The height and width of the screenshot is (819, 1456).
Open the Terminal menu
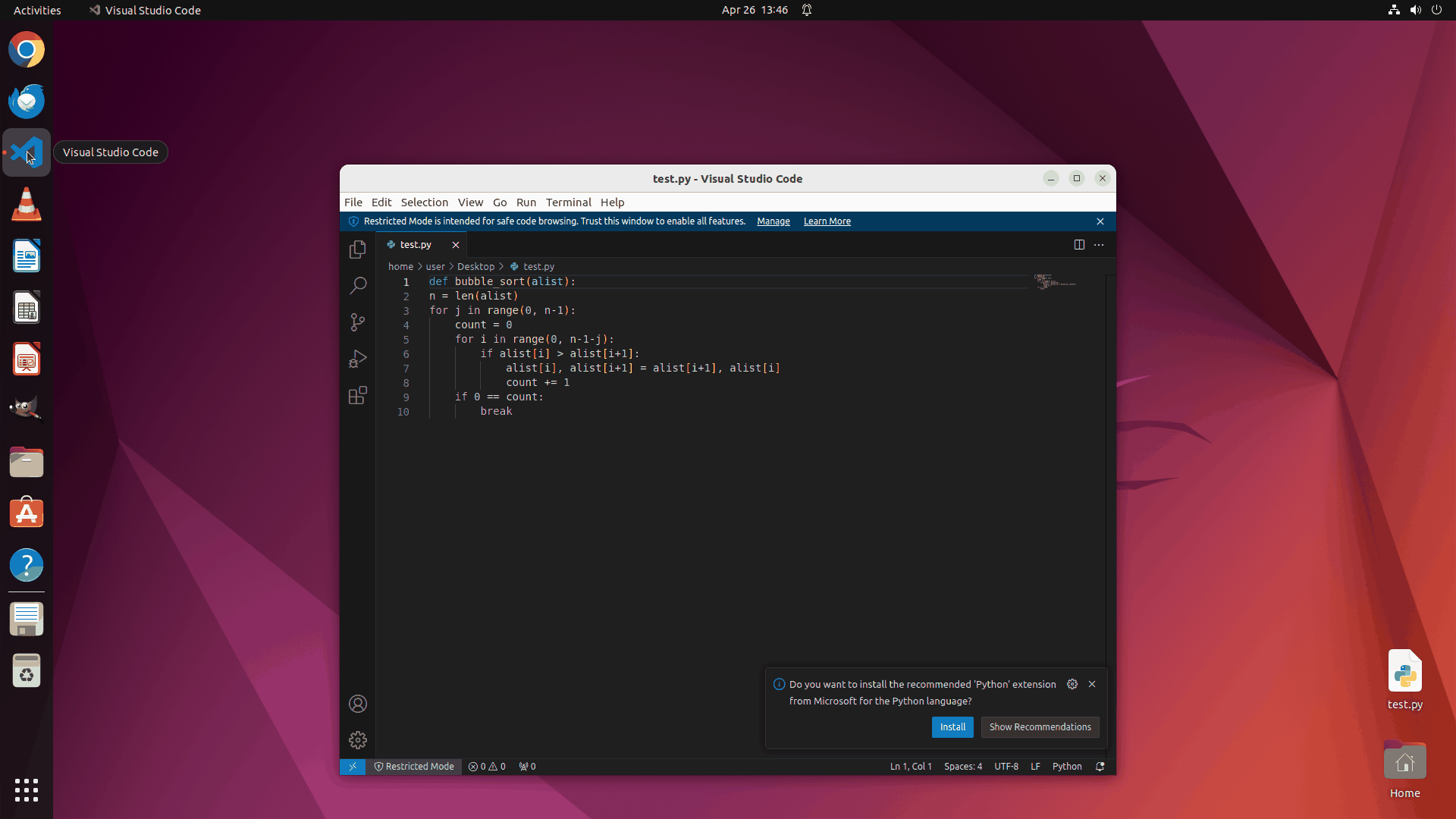(568, 202)
